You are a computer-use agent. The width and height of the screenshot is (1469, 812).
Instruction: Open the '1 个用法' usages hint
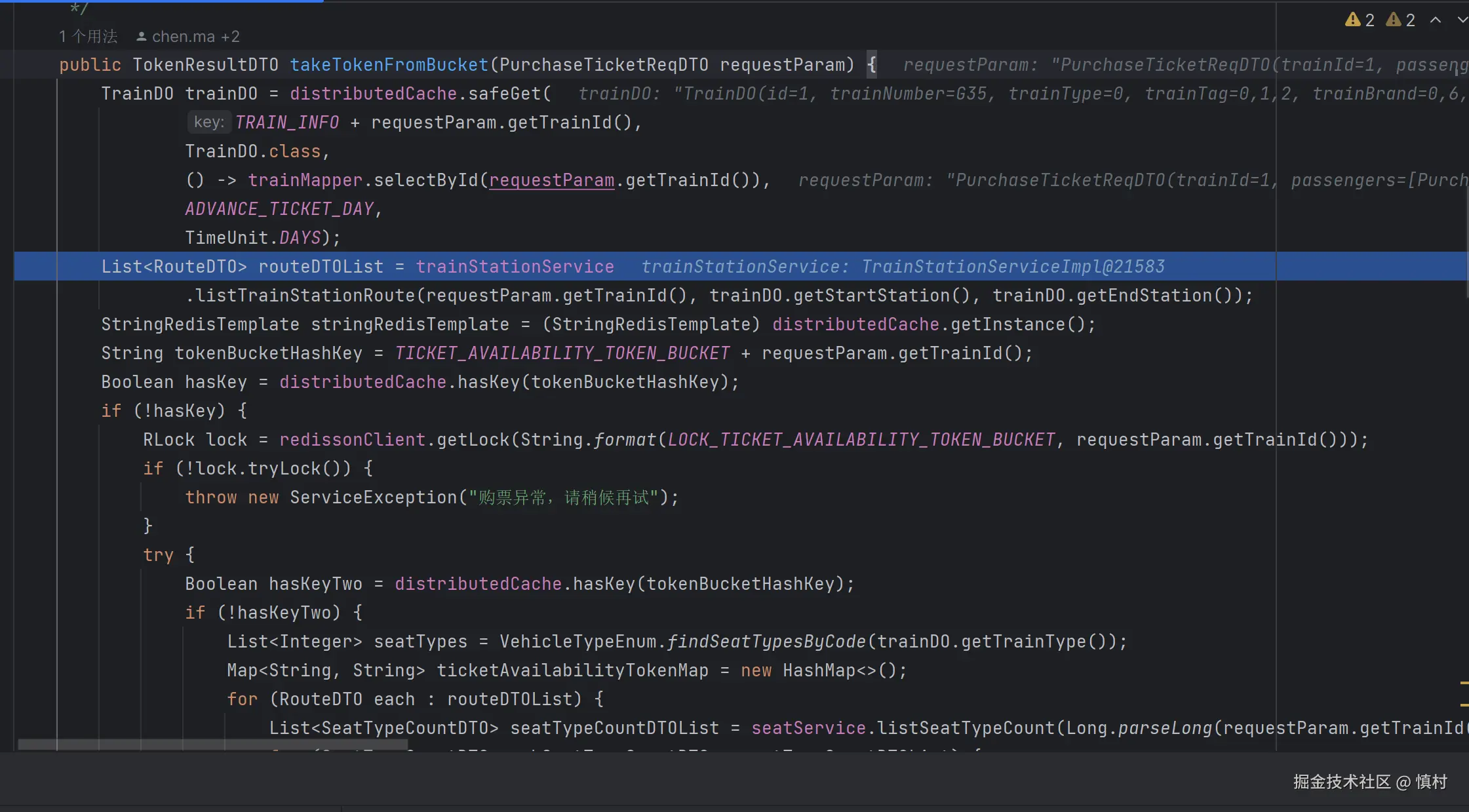tap(88, 37)
